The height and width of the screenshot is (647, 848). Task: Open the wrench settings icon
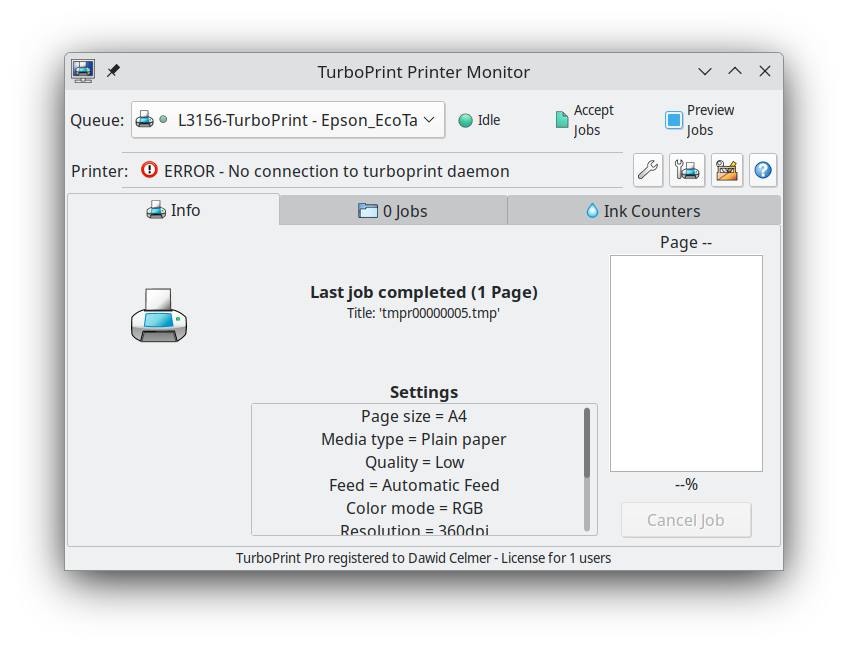pos(648,170)
